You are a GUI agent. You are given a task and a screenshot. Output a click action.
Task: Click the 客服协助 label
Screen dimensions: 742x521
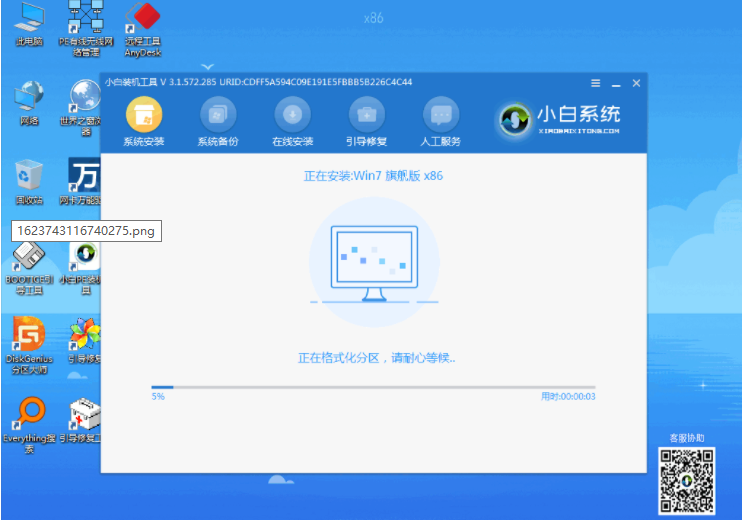coord(687,438)
